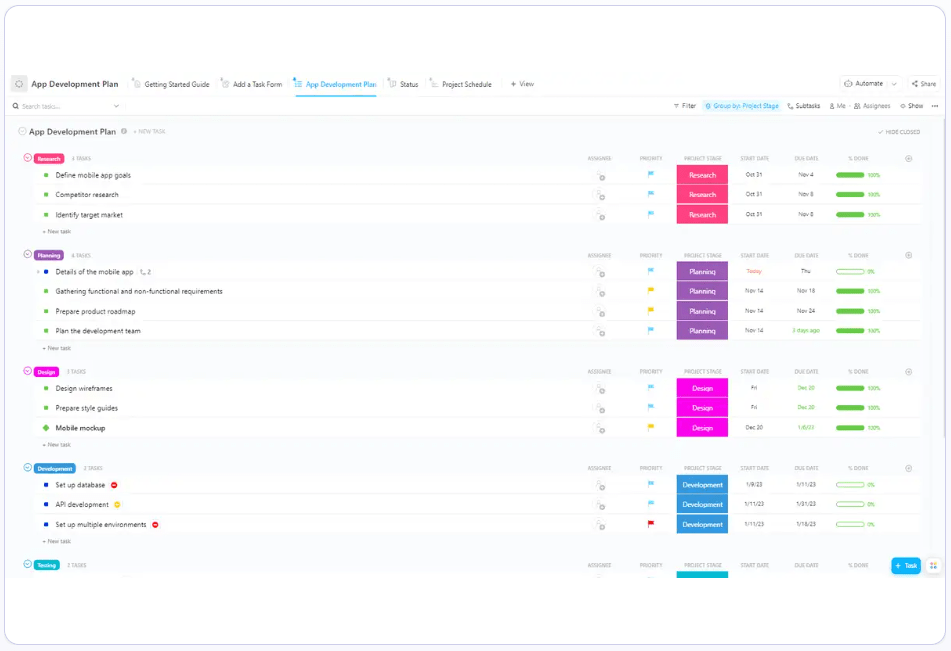Add a new view with + View

tap(522, 84)
